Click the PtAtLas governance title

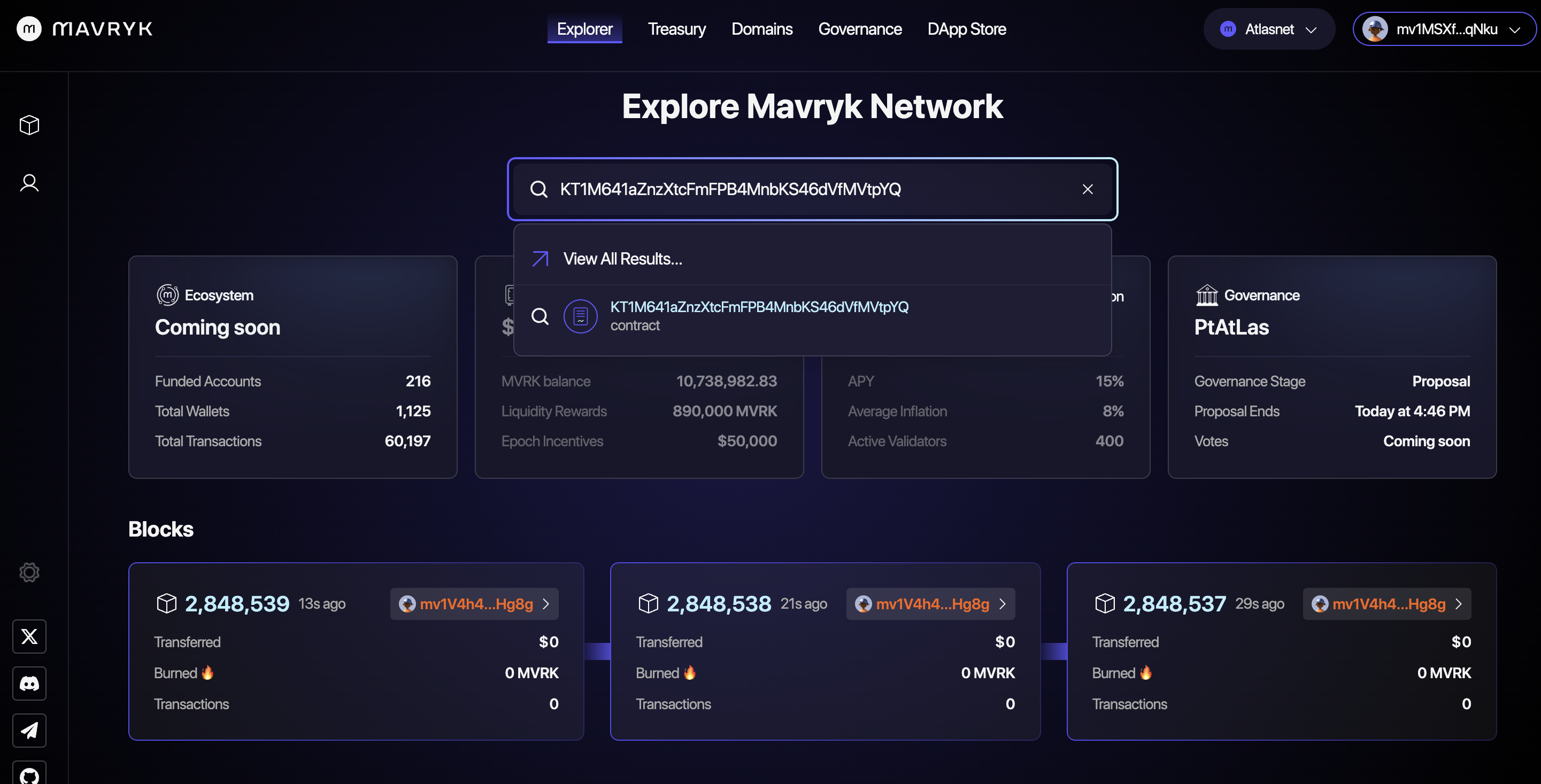[x=1231, y=327]
